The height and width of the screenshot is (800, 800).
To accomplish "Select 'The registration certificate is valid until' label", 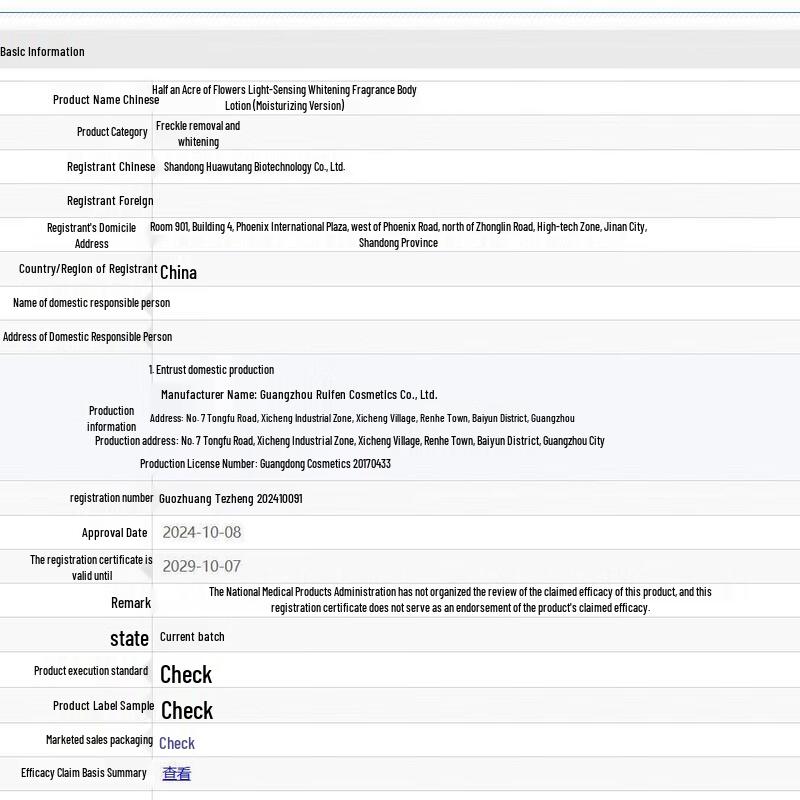I will pyautogui.click(x=91, y=567).
